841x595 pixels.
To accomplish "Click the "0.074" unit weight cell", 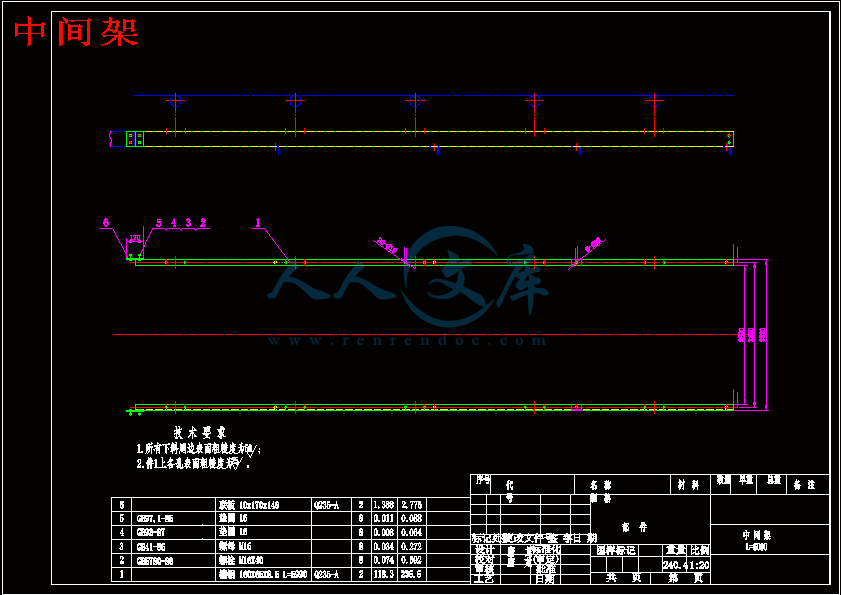I will click(x=383, y=561).
